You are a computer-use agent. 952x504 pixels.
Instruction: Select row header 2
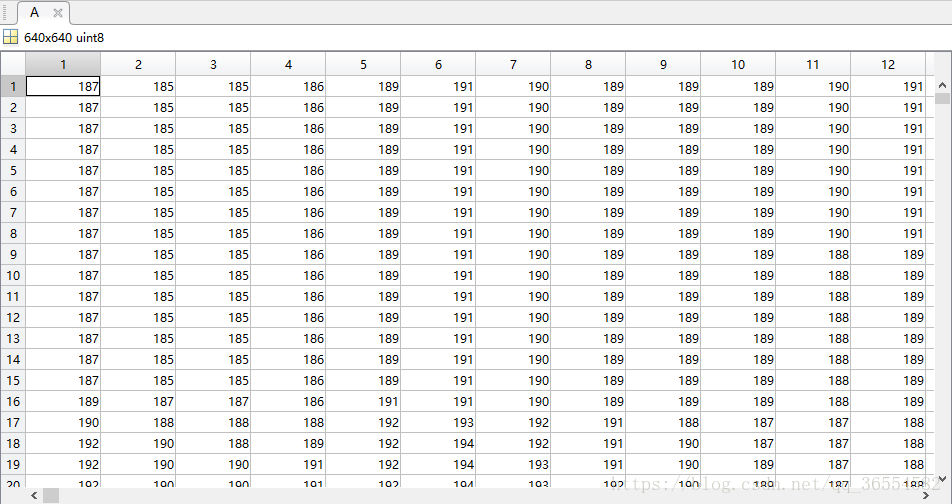tap(13, 107)
